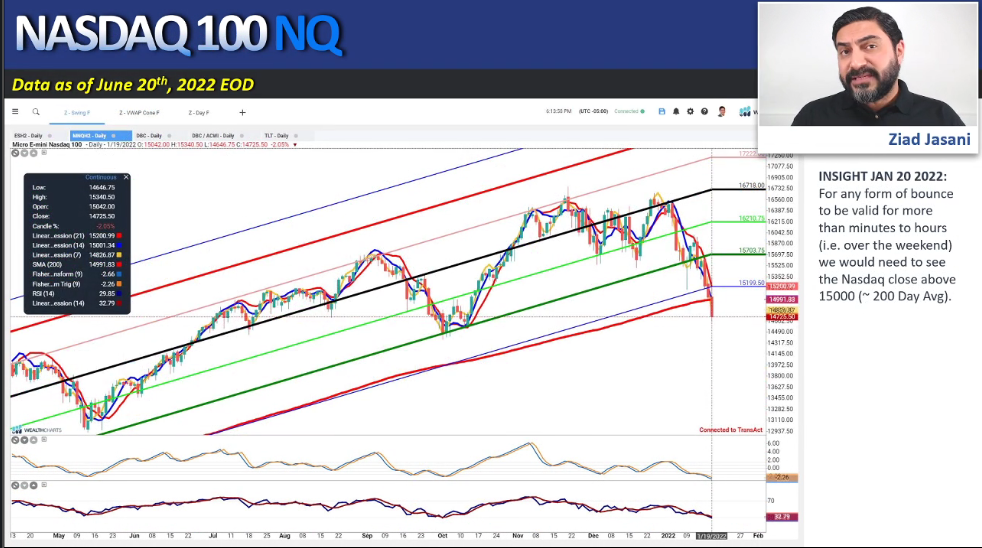Open settings gear icon in top bar
The width and height of the screenshot is (982, 548).
pyautogui.click(x=690, y=111)
